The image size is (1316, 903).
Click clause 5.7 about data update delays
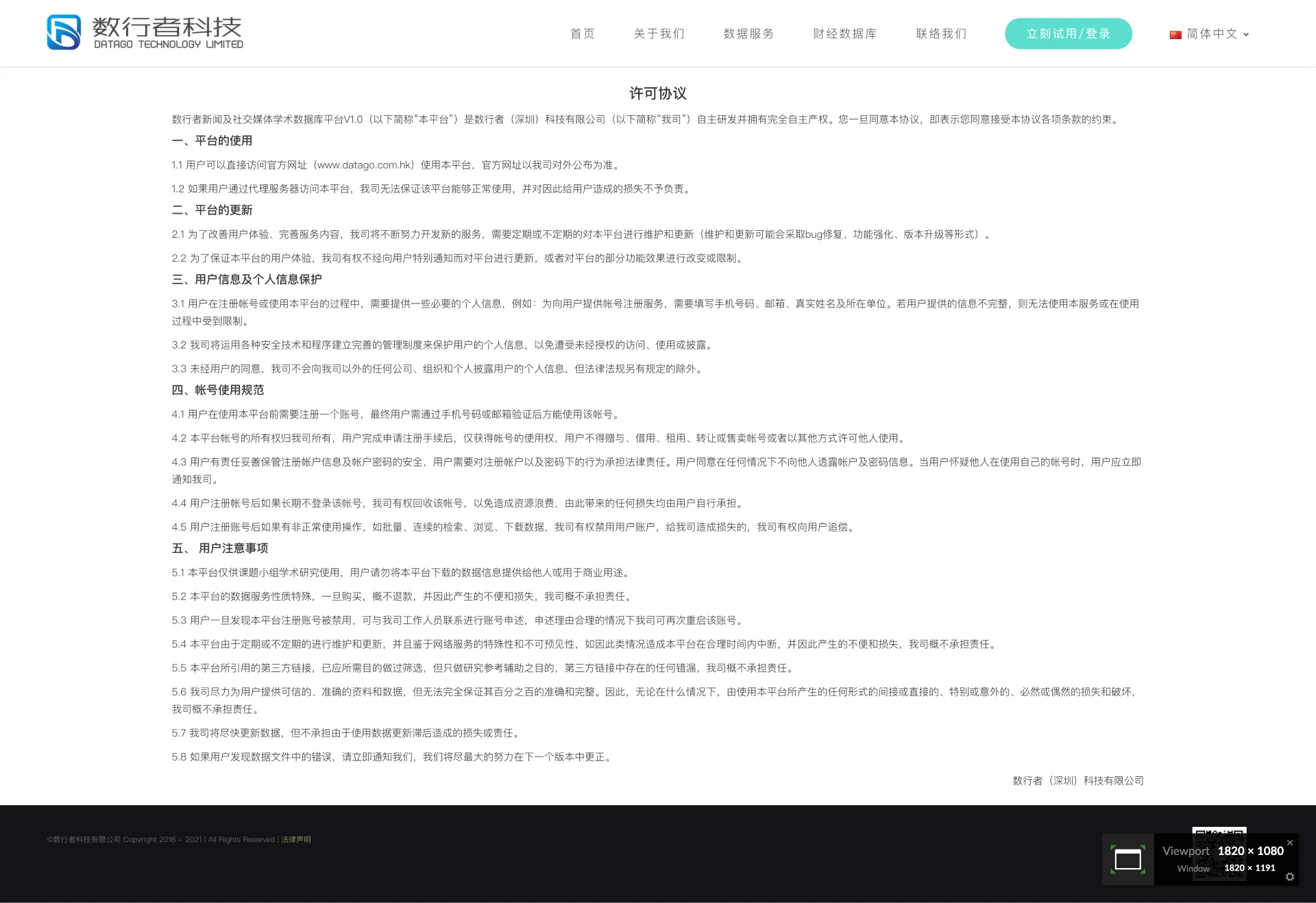(x=347, y=733)
